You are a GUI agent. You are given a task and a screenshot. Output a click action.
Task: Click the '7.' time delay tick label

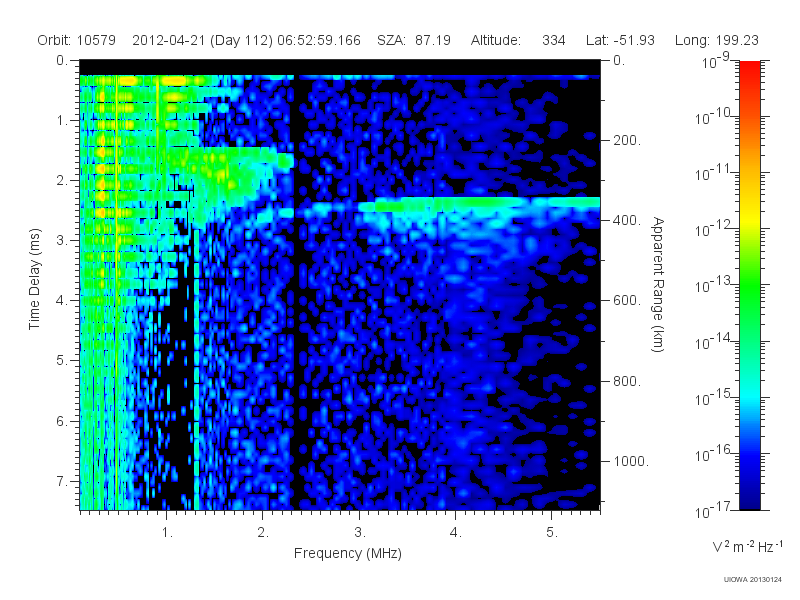(62, 481)
